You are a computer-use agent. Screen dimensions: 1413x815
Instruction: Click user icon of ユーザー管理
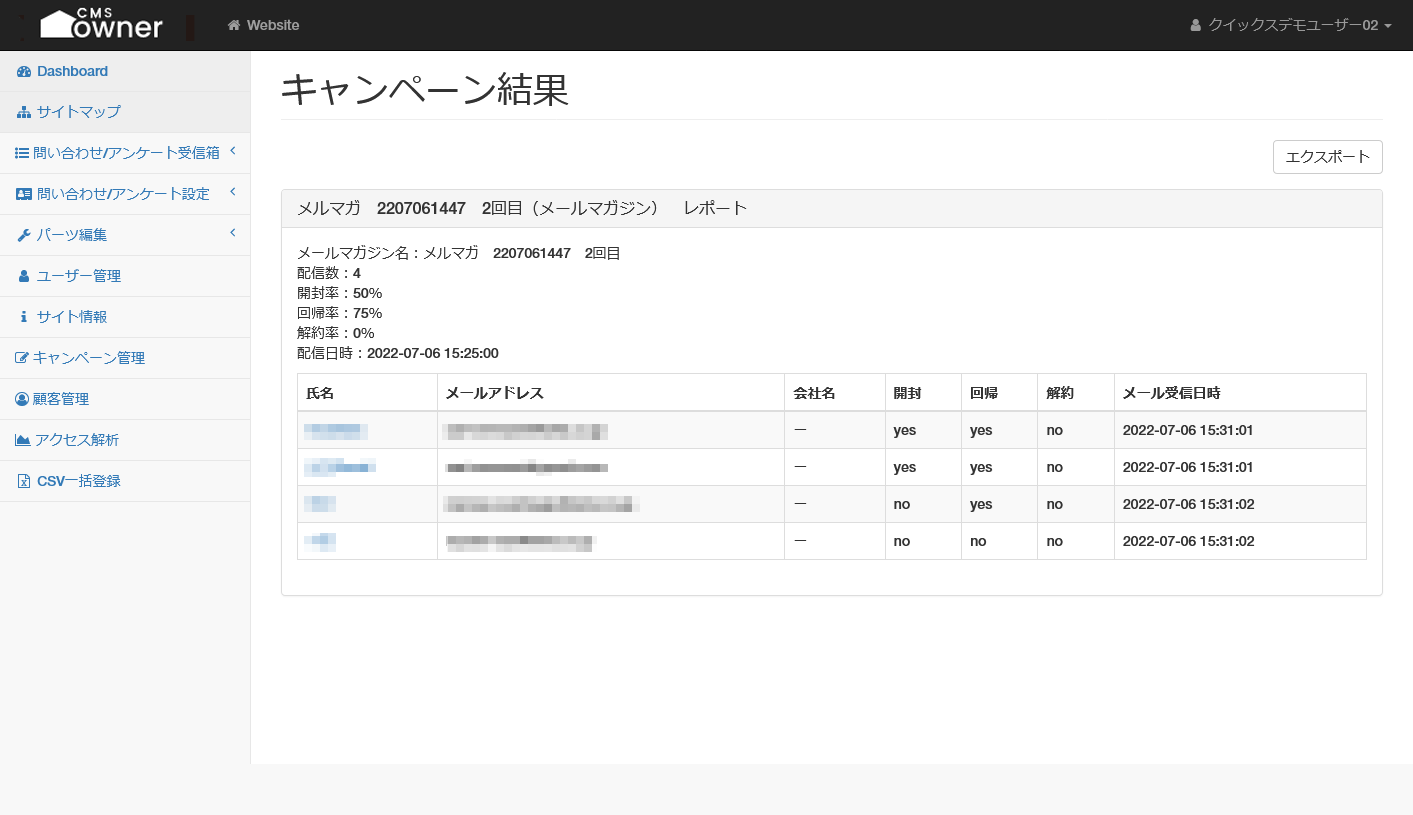[24, 276]
